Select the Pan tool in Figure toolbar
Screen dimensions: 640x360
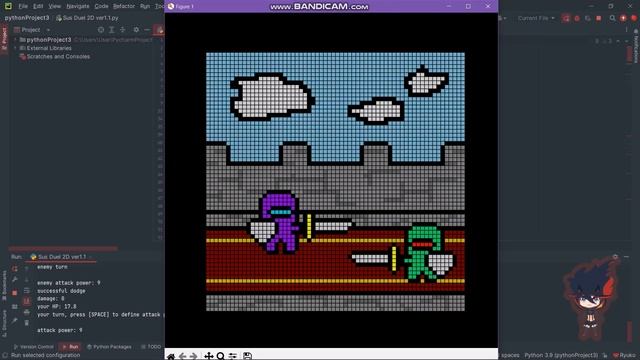pos(209,356)
